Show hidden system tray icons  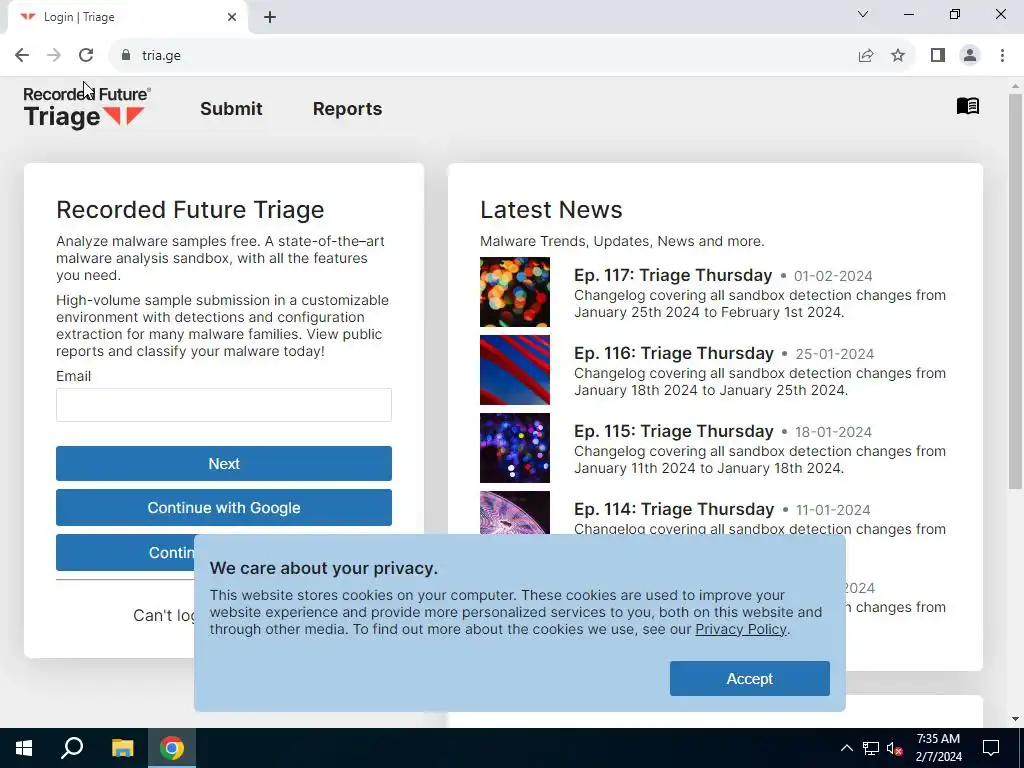[846, 748]
